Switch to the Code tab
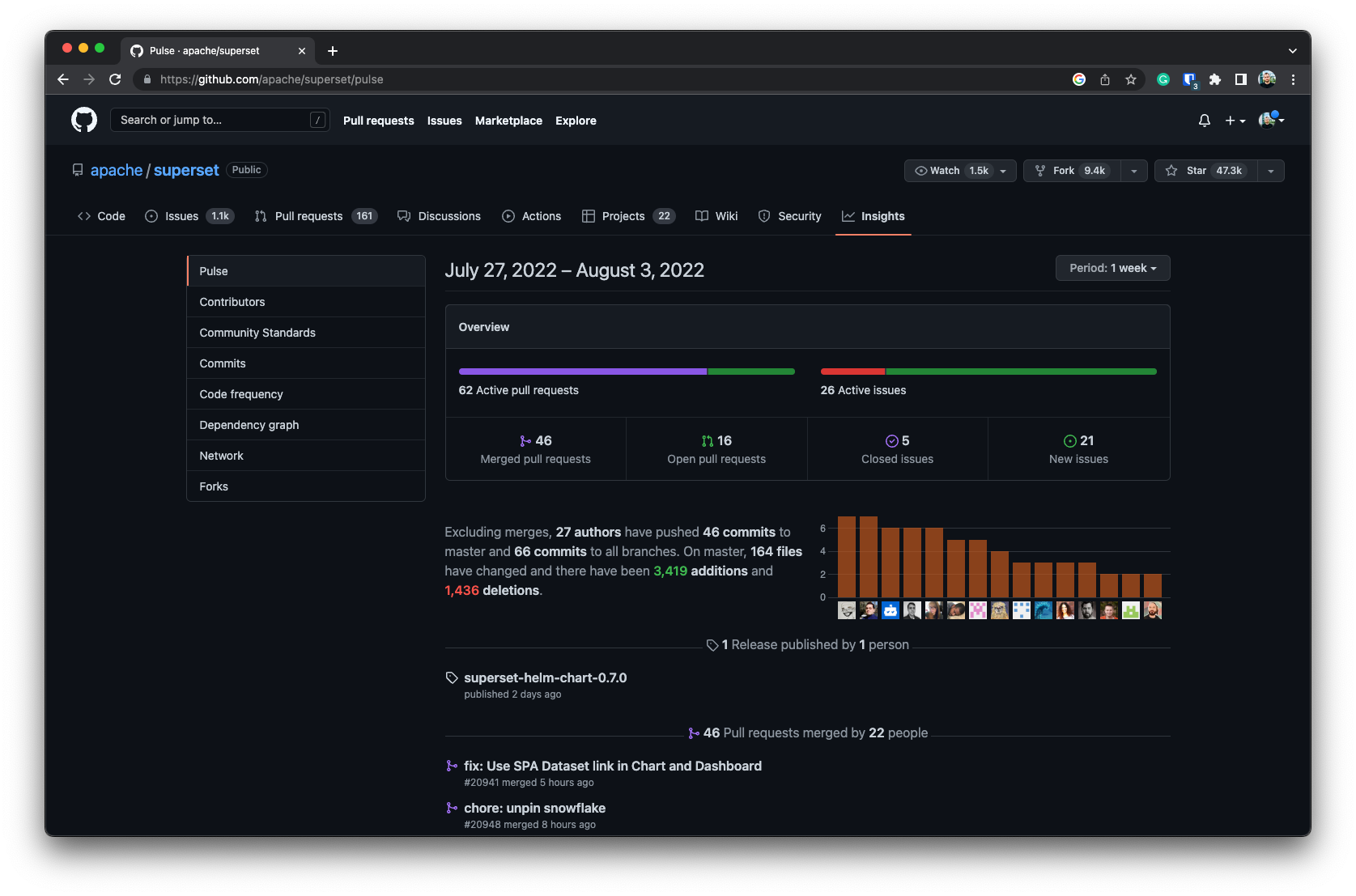Viewport: 1356px width, 896px height. click(x=101, y=216)
